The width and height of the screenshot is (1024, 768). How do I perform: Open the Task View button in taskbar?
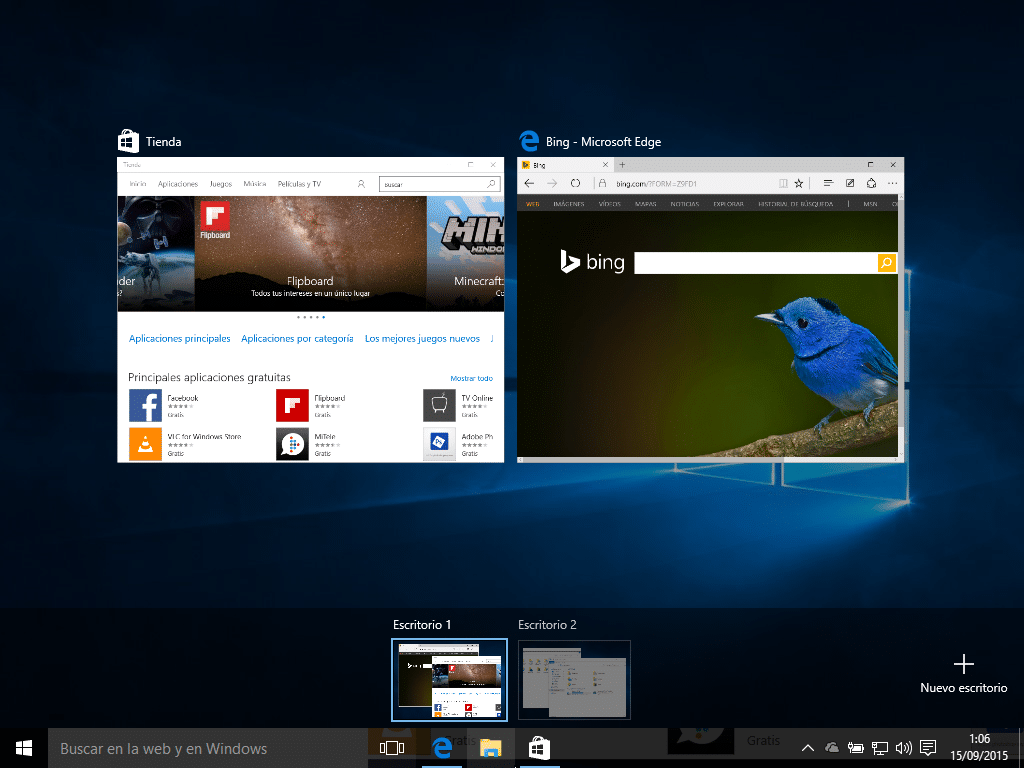392,748
